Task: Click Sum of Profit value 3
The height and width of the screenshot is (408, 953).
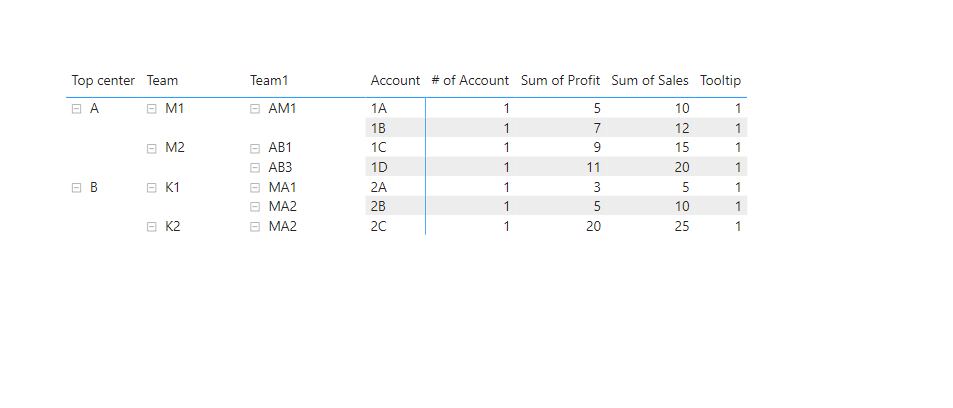Action: 597,187
